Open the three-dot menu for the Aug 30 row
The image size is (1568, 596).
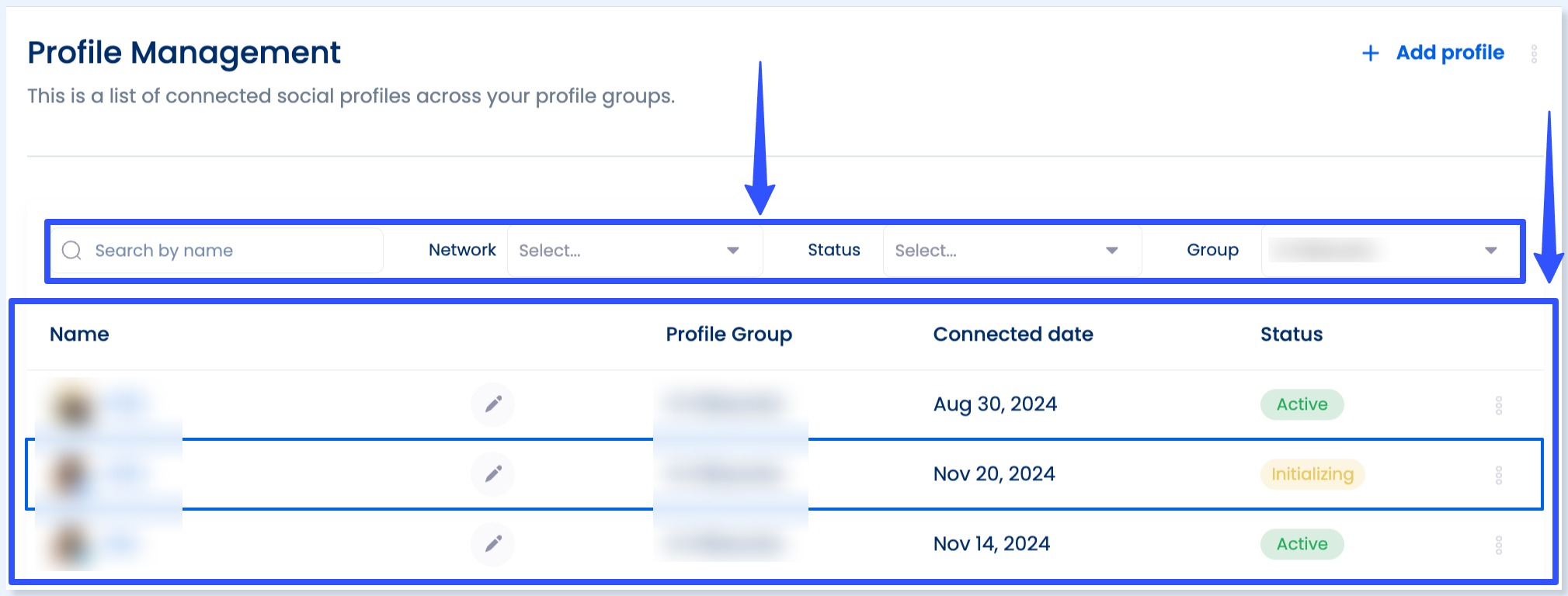click(x=1498, y=405)
